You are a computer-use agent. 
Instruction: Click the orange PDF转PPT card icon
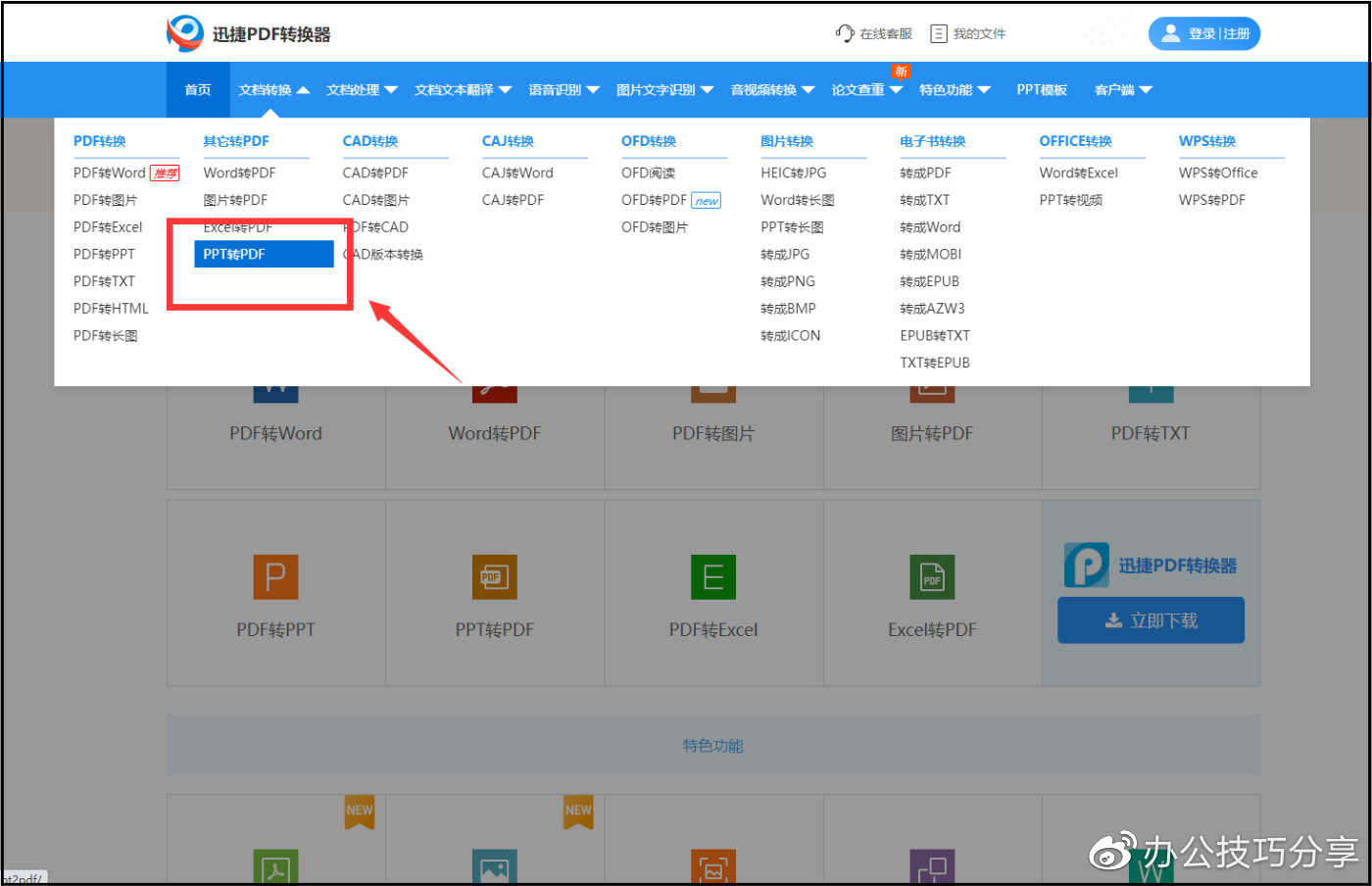pos(275,576)
